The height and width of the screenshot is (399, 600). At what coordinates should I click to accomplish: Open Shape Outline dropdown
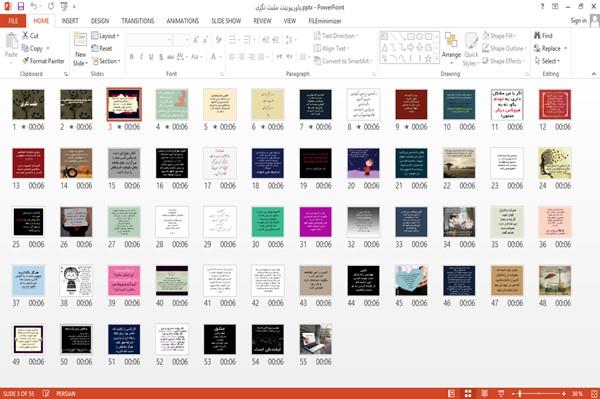coord(504,48)
